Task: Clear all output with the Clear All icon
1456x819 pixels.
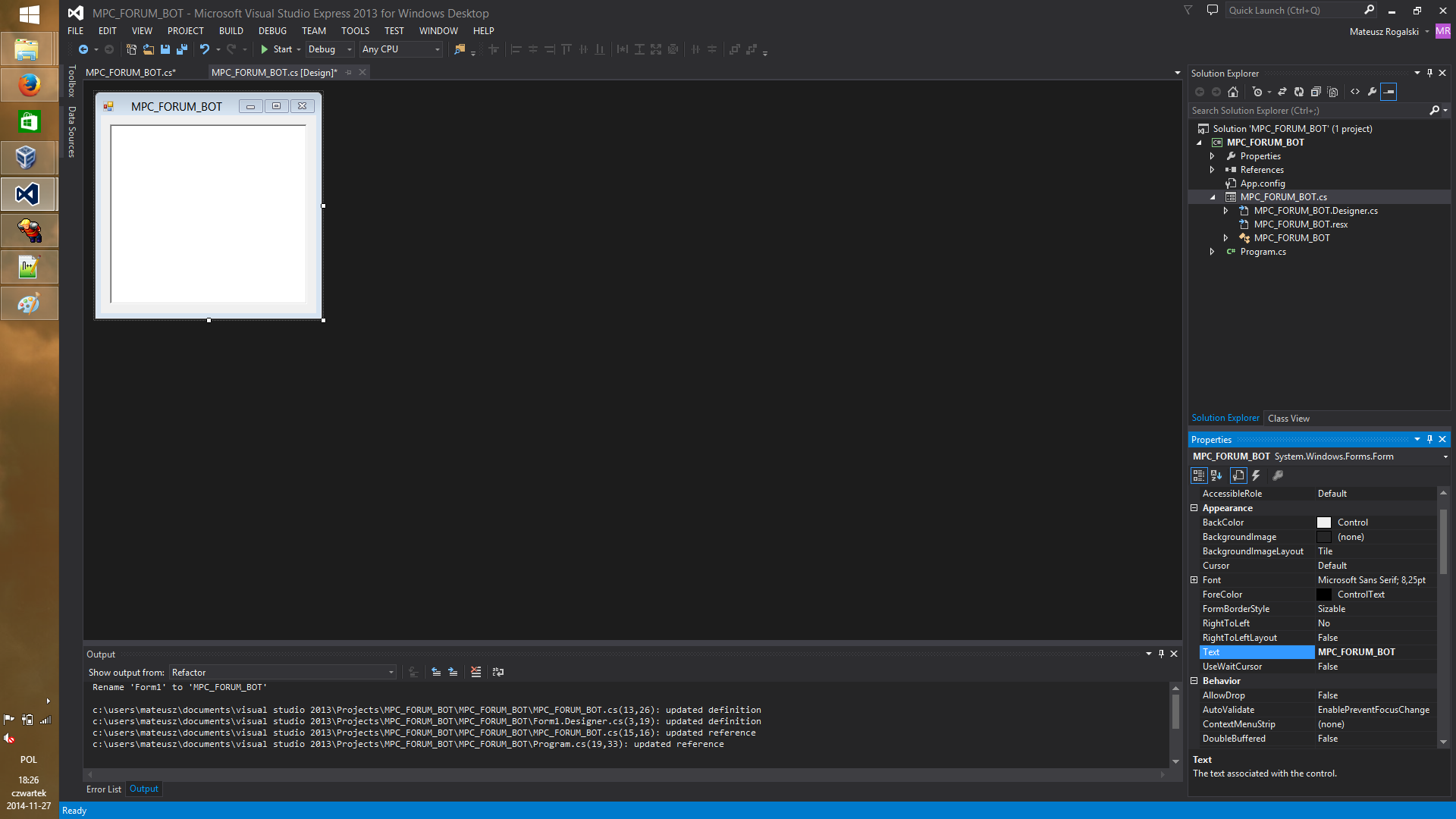Action: point(475,672)
